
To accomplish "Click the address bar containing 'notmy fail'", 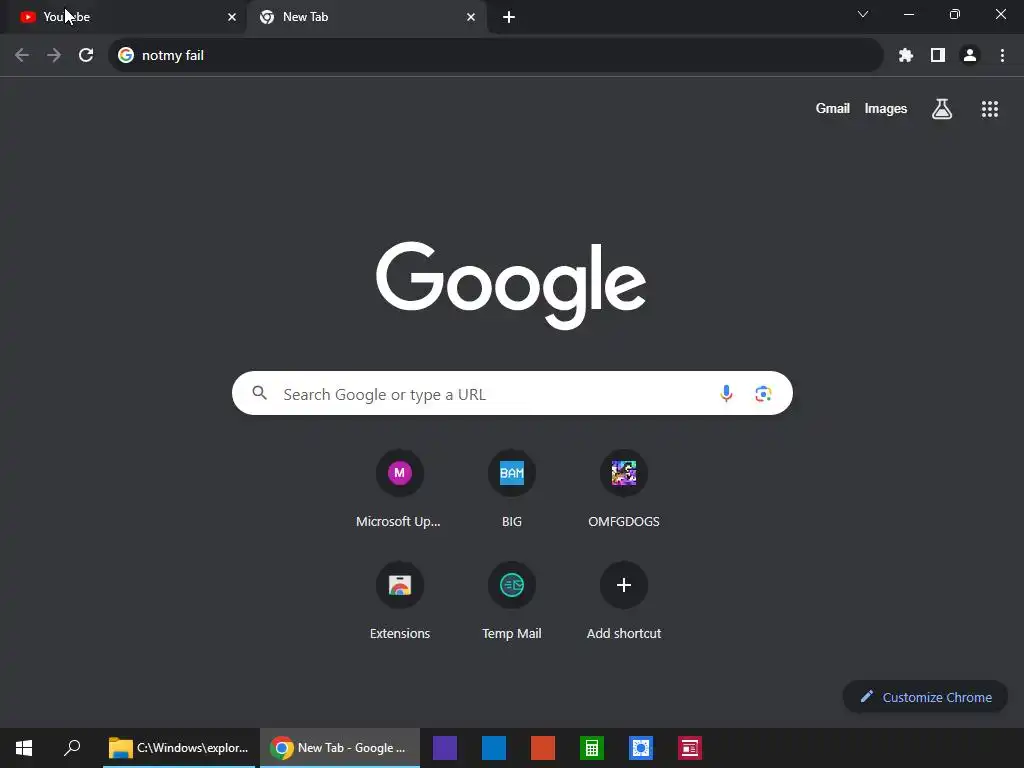I will (x=495, y=55).
